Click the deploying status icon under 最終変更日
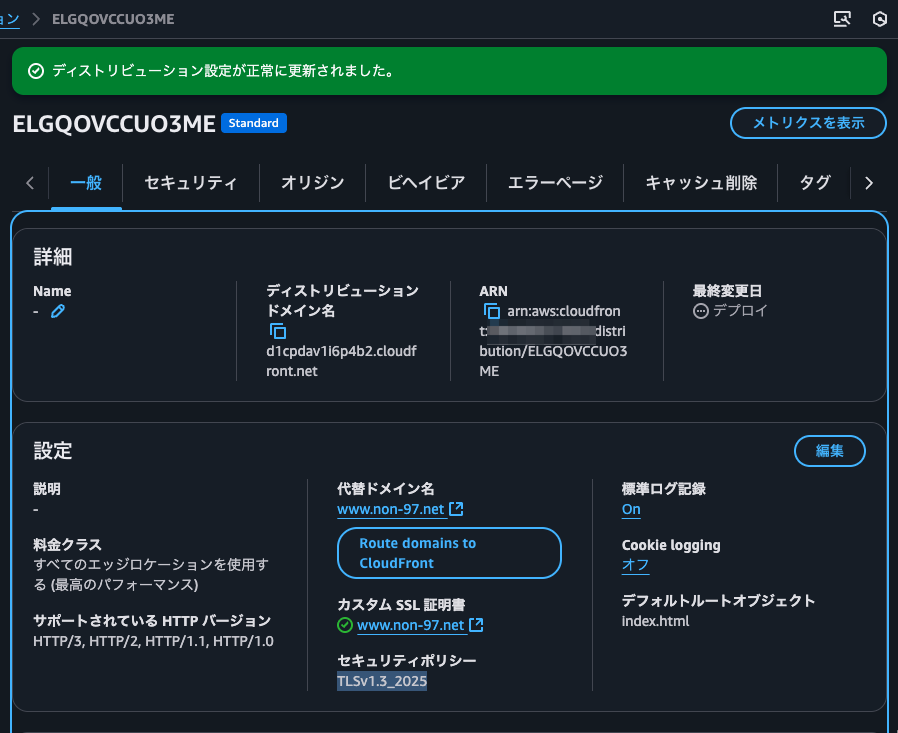The width and height of the screenshot is (898, 733). pyautogui.click(x=701, y=311)
